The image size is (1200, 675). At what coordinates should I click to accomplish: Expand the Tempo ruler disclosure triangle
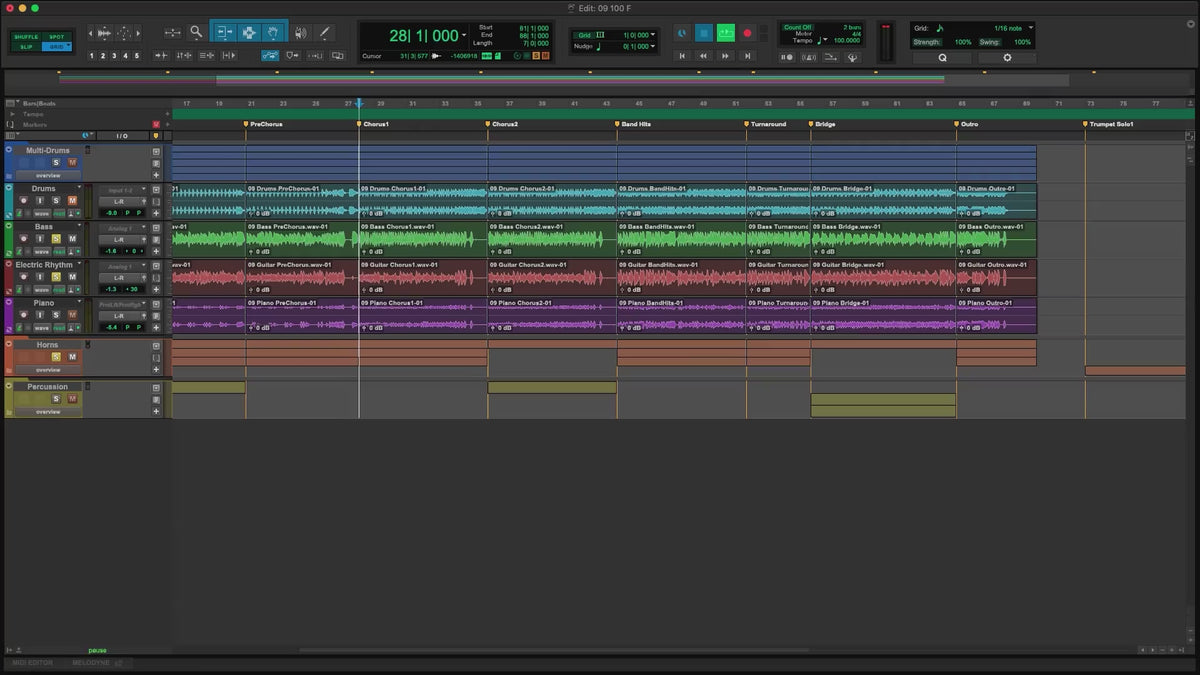click(12, 114)
